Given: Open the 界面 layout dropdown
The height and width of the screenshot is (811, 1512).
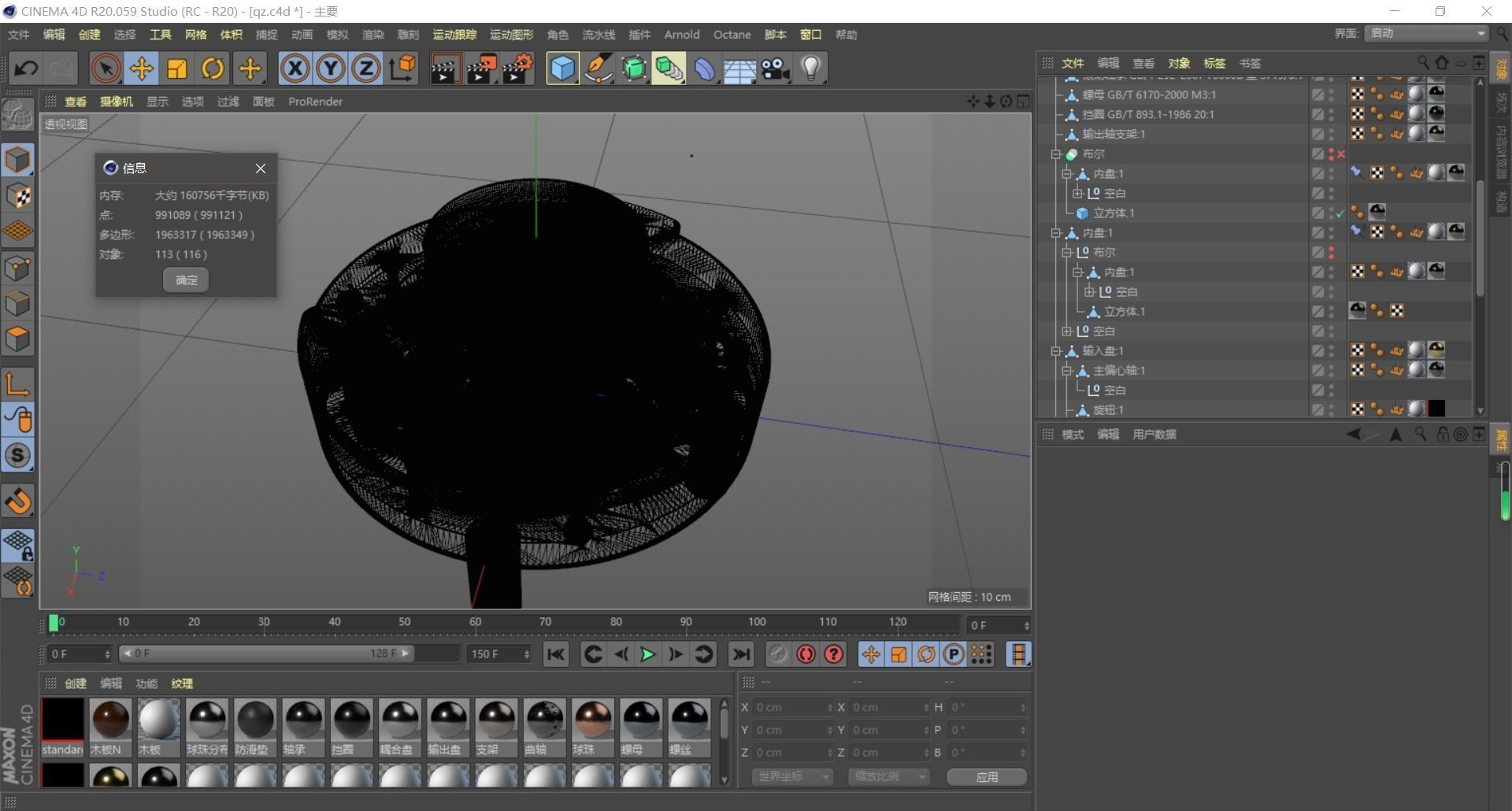Looking at the screenshot, I should [x=1426, y=33].
